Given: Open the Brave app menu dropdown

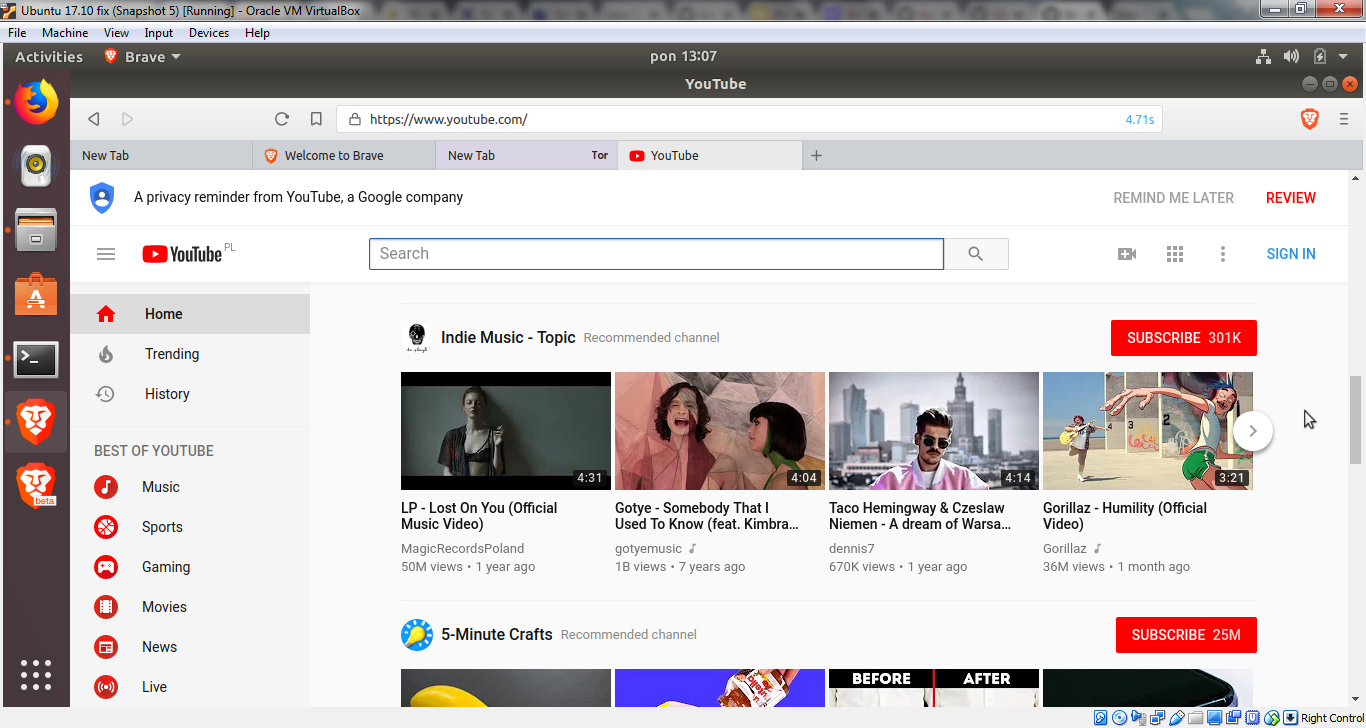Looking at the screenshot, I should [x=143, y=57].
